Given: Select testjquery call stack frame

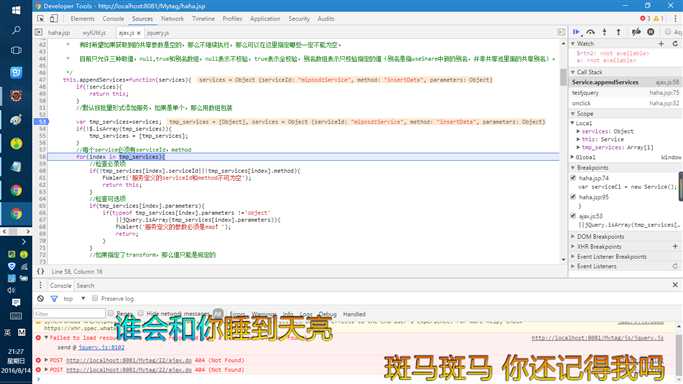Looking at the screenshot, I should (x=626, y=93).
